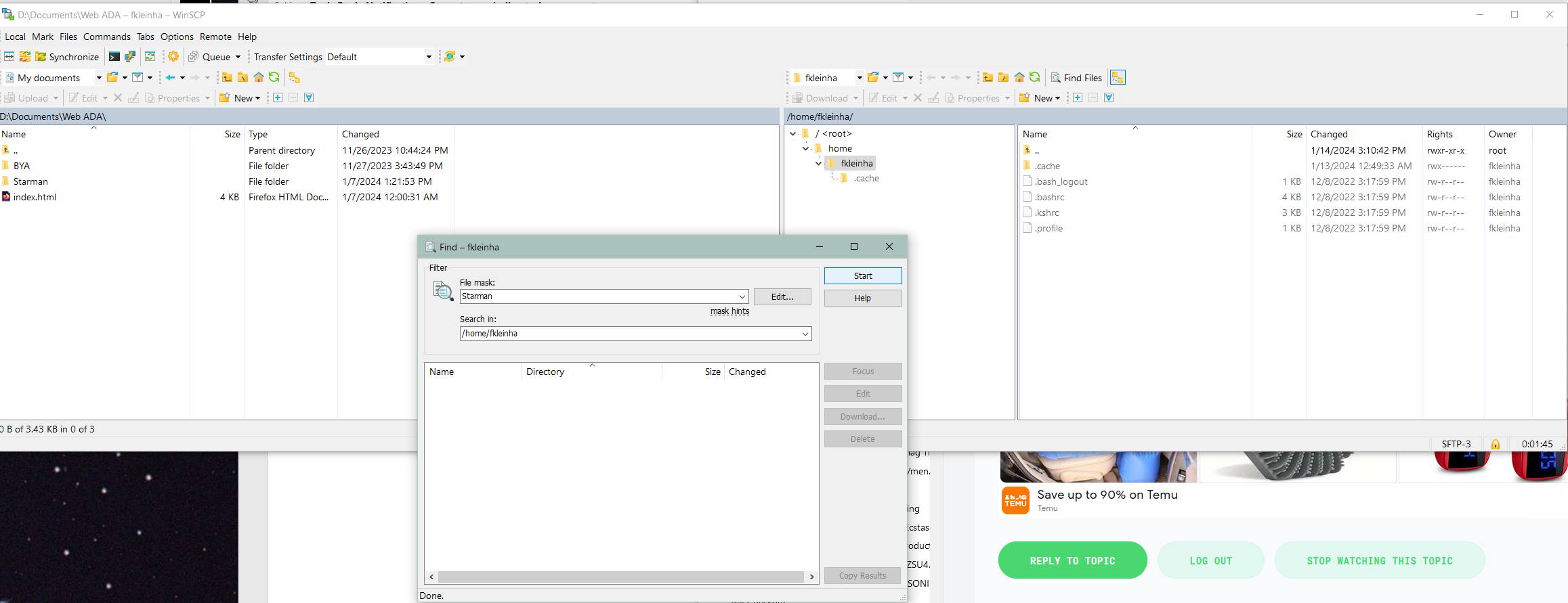Open the File mask dropdown arrow
Image resolution: width=1568 pixels, height=603 pixels.
pos(742,296)
